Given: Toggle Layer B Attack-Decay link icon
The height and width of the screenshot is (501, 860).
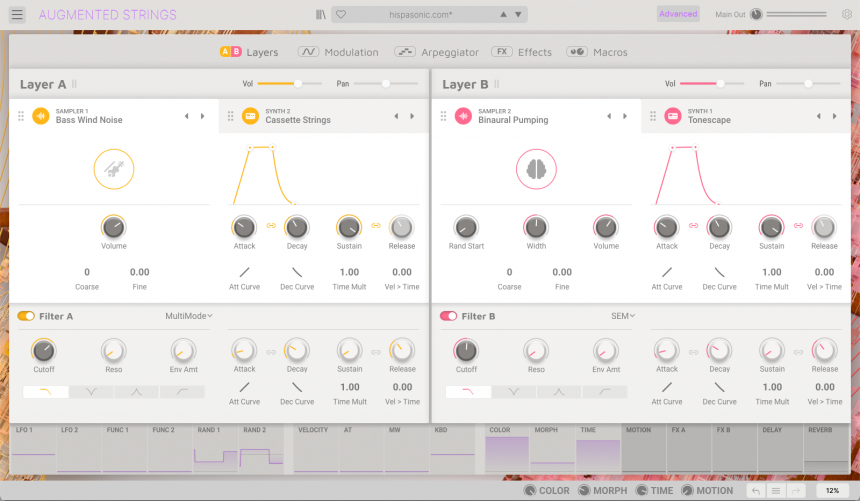Looking at the screenshot, I should [x=694, y=226].
